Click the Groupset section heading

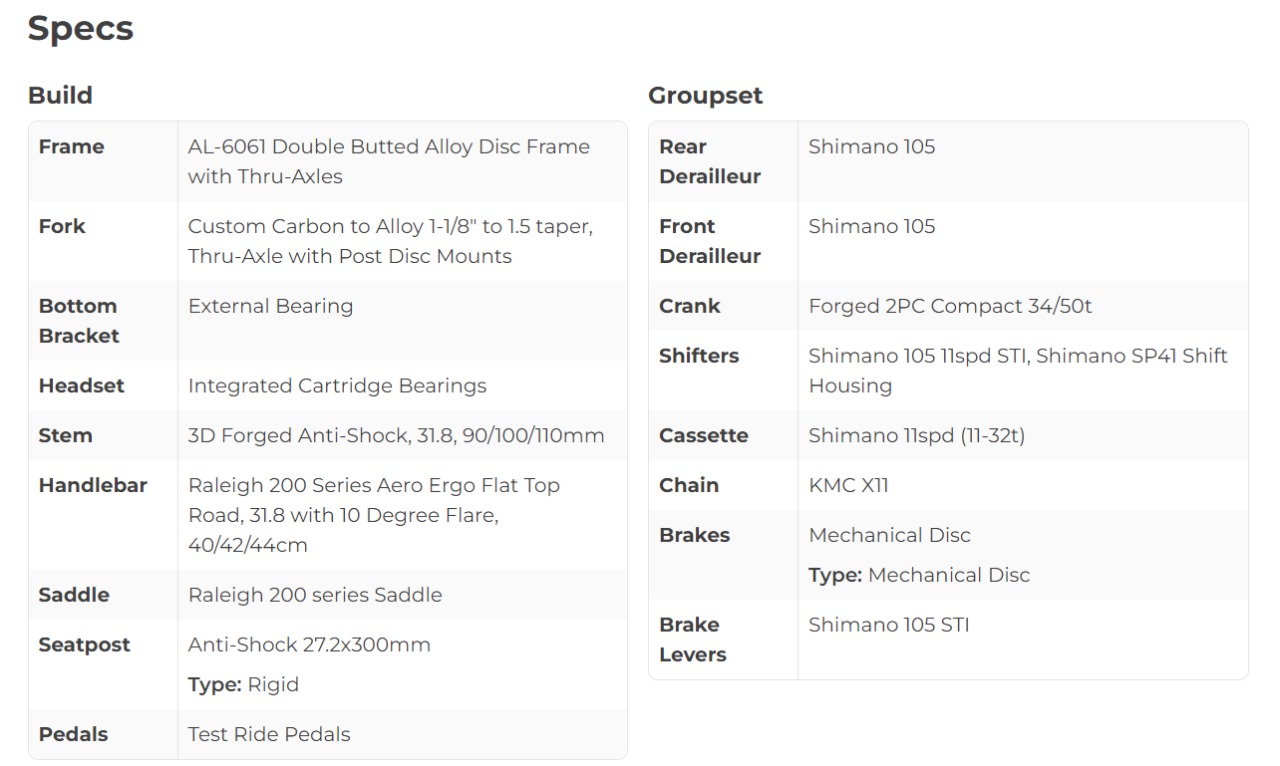(705, 96)
